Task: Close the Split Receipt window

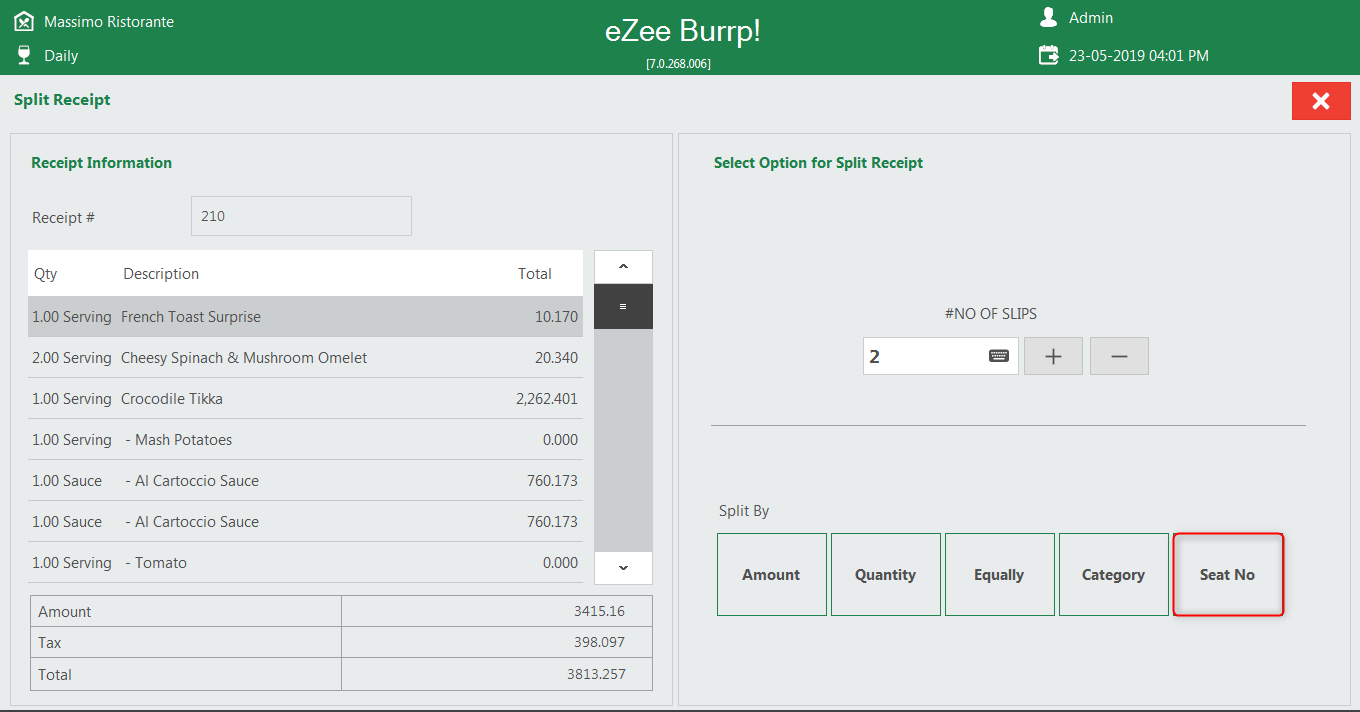Action: click(1321, 101)
